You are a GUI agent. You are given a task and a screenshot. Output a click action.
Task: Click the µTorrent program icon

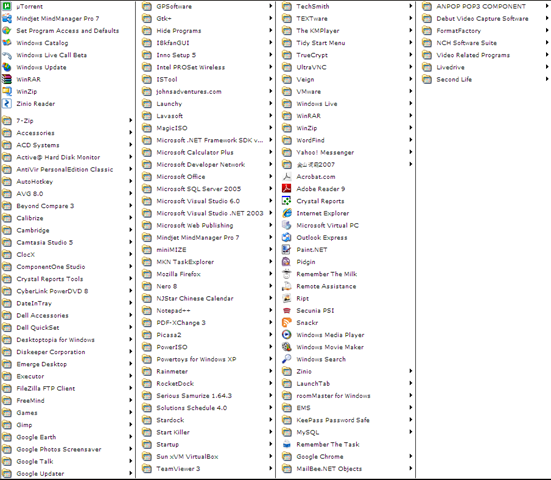7,6
